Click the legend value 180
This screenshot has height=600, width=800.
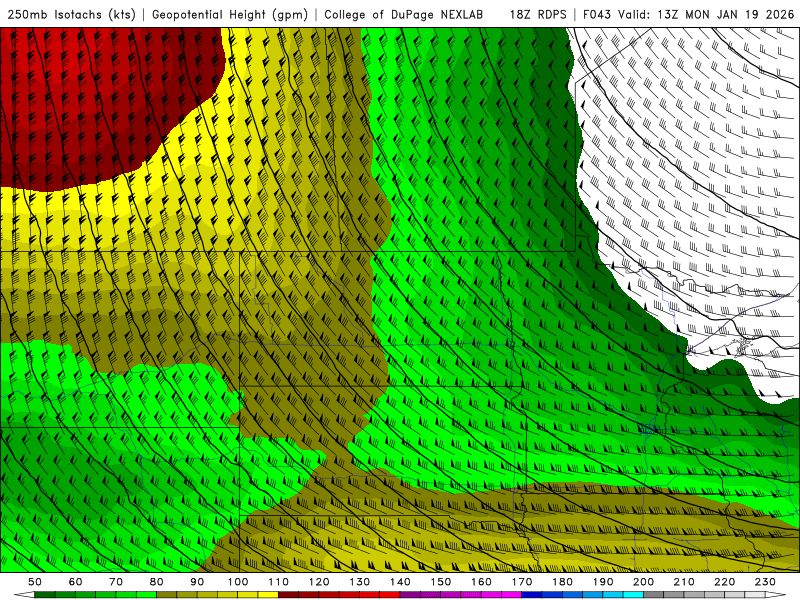point(562,582)
